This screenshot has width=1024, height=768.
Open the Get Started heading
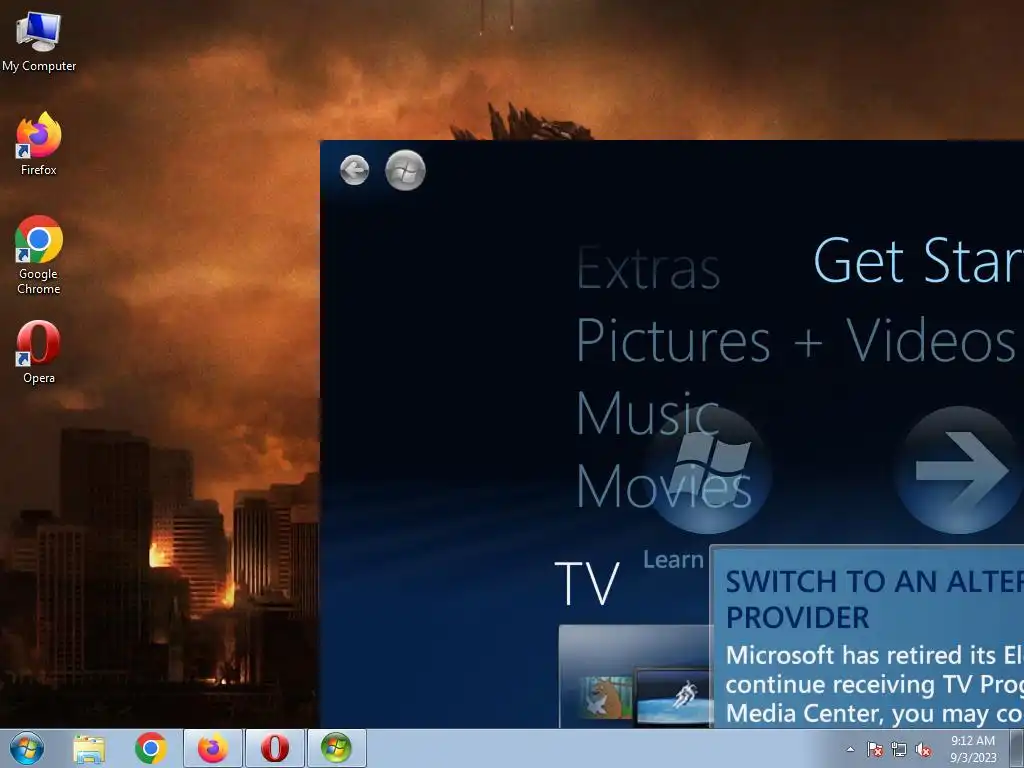pos(918,260)
